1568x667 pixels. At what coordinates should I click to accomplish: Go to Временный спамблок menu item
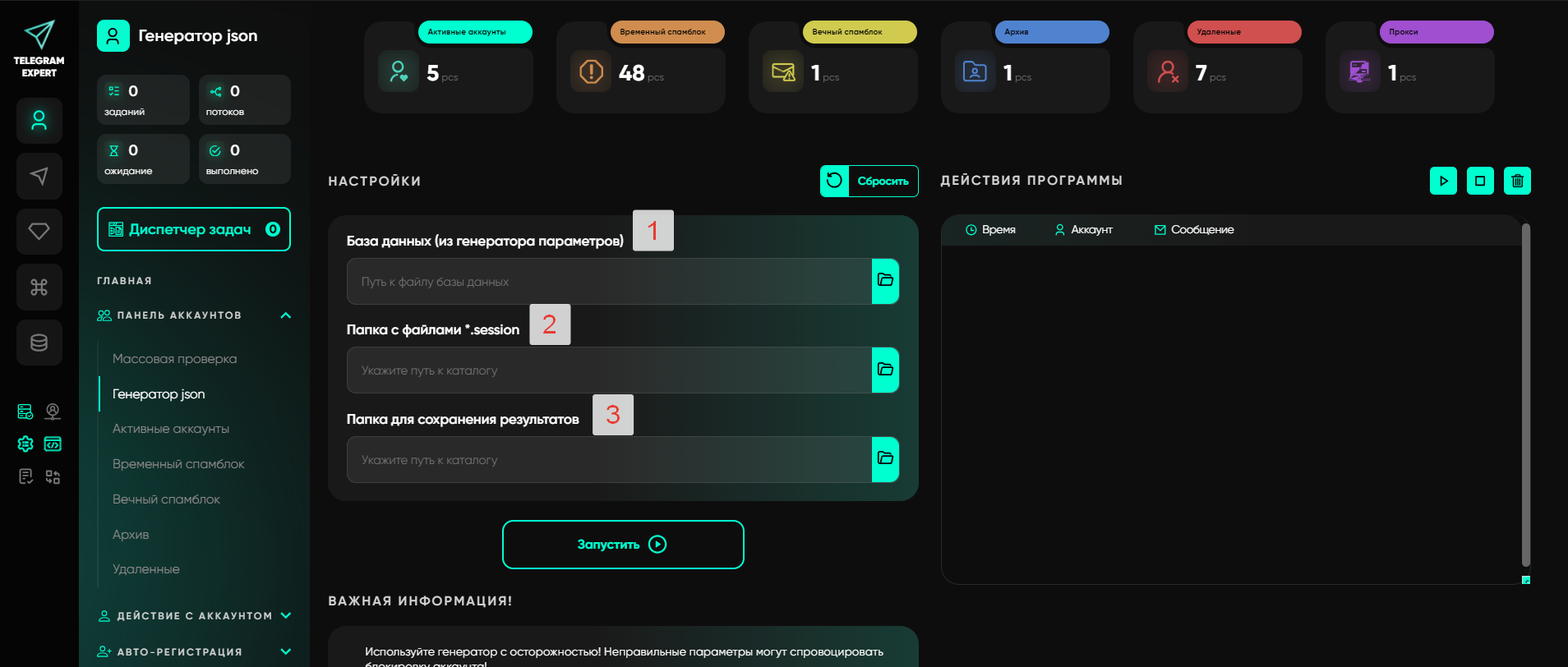click(x=178, y=464)
